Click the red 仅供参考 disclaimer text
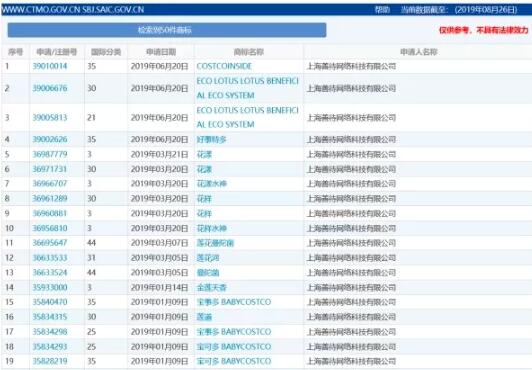The height and width of the screenshot is (370, 532). tap(483, 30)
